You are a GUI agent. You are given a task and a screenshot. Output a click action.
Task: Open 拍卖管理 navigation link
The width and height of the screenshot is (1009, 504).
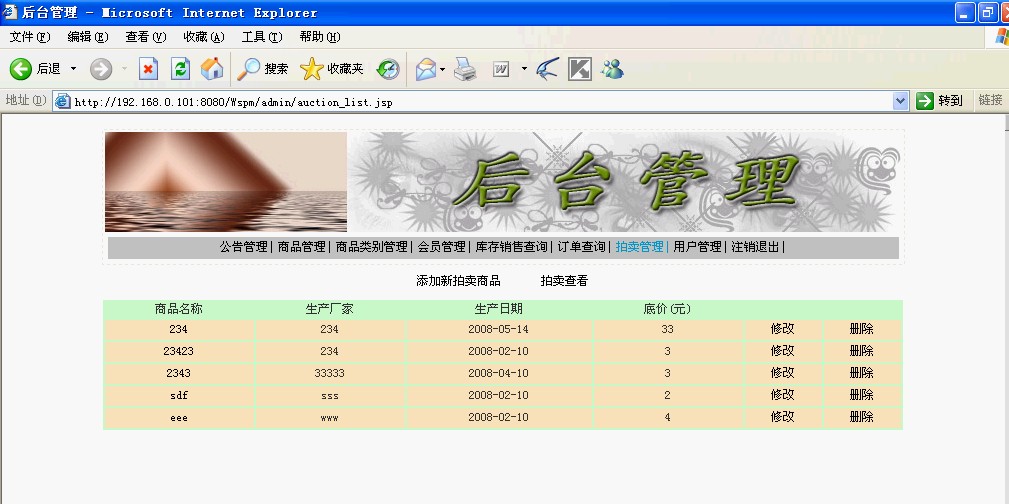639,247
